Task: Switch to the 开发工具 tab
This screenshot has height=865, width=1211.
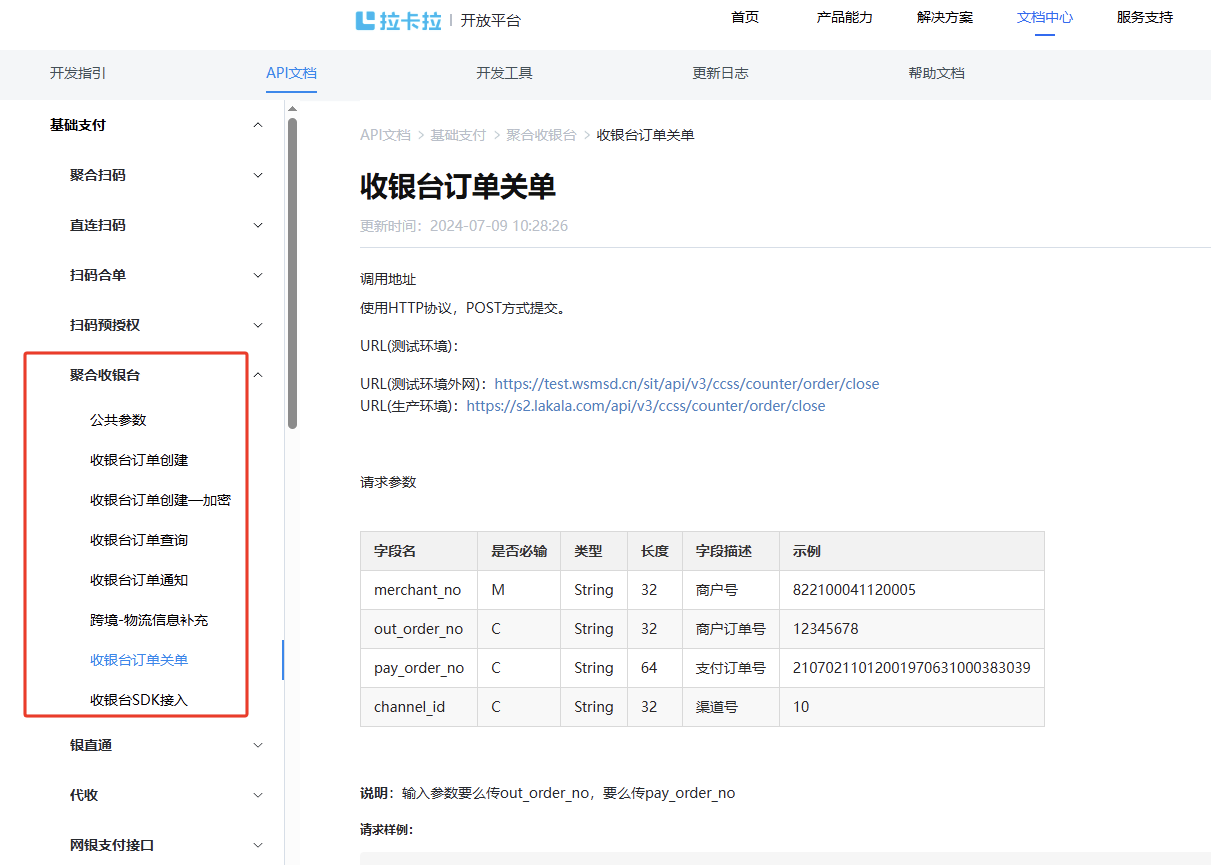Action: click(x=504, y=73)
